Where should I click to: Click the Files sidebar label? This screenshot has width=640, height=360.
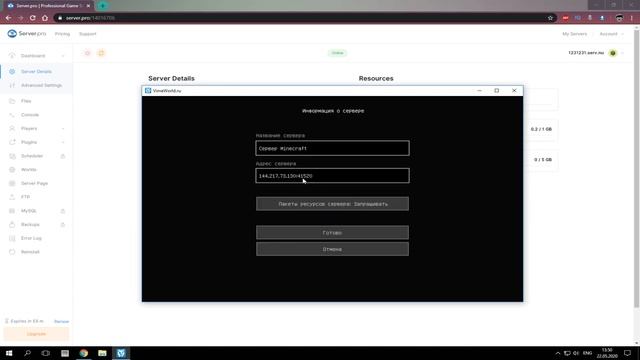coord(26,101)
